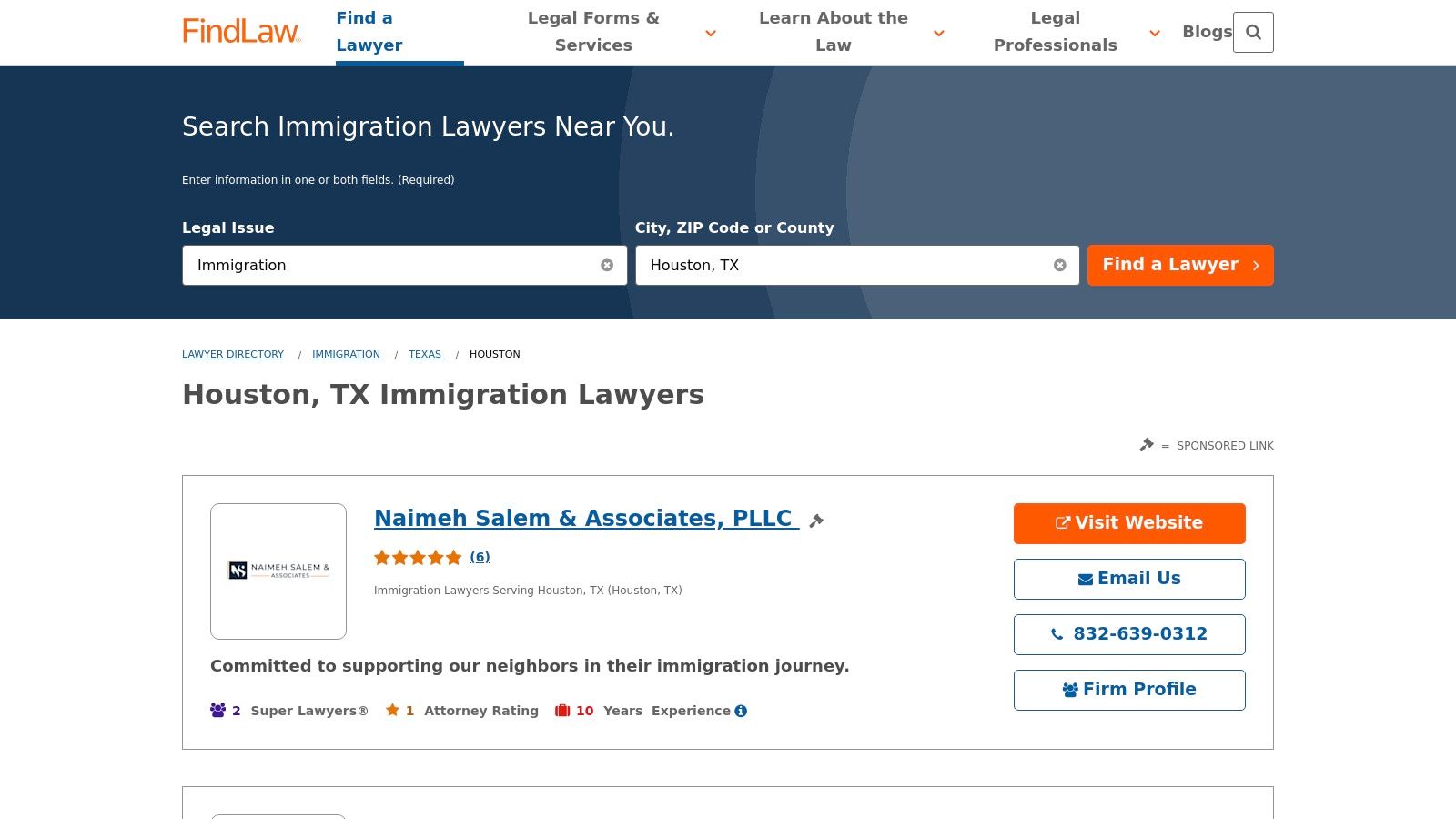Click the gavel sponsored link icon
This screenshot has height=819, width=1456.
pyautogui.click(x=1146, y=445)
